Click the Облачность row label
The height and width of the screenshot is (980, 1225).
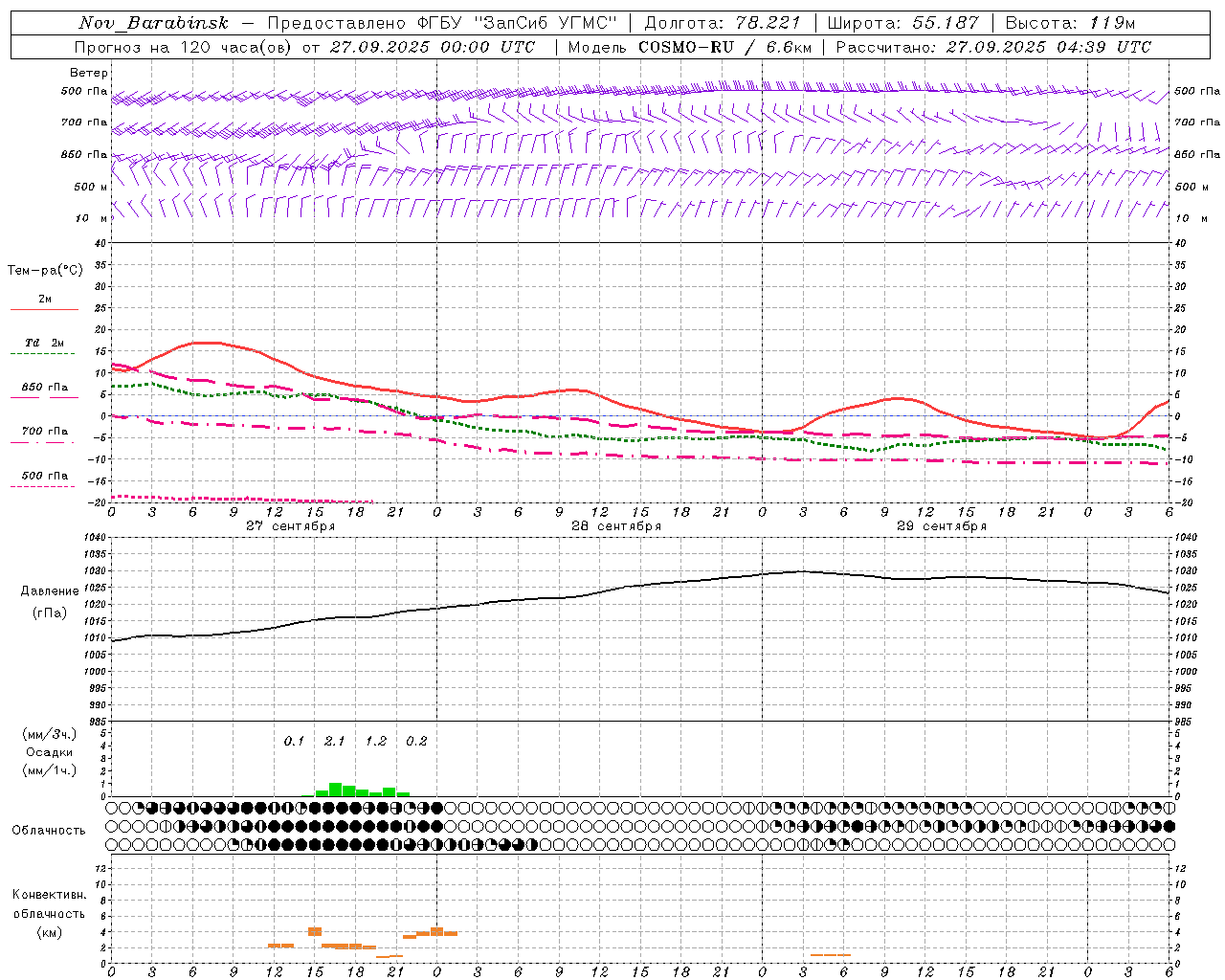click(x=49, y=831)
